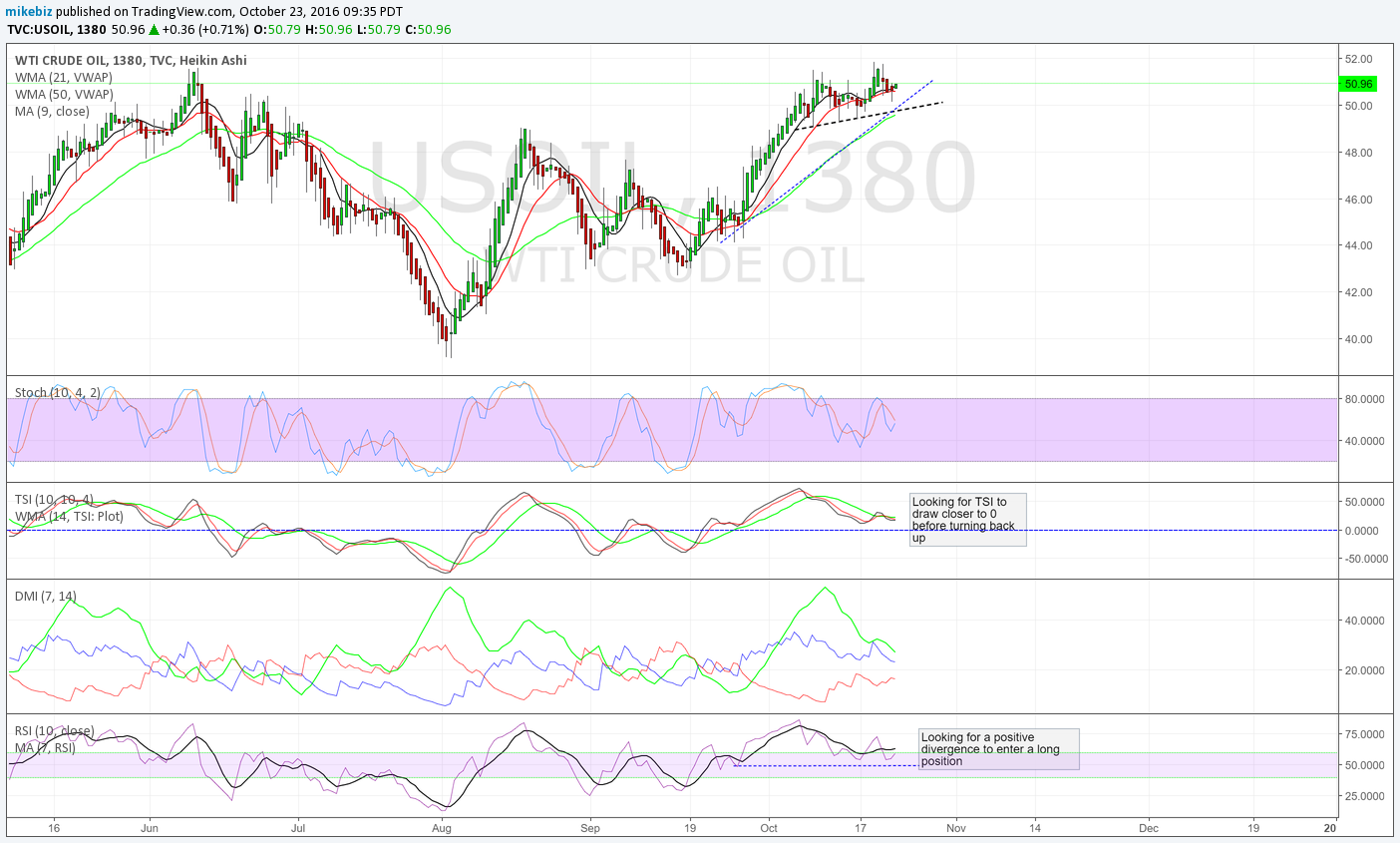Click the H:50.96 high value
Screen dimensions: 1400x843
point(328,29)
